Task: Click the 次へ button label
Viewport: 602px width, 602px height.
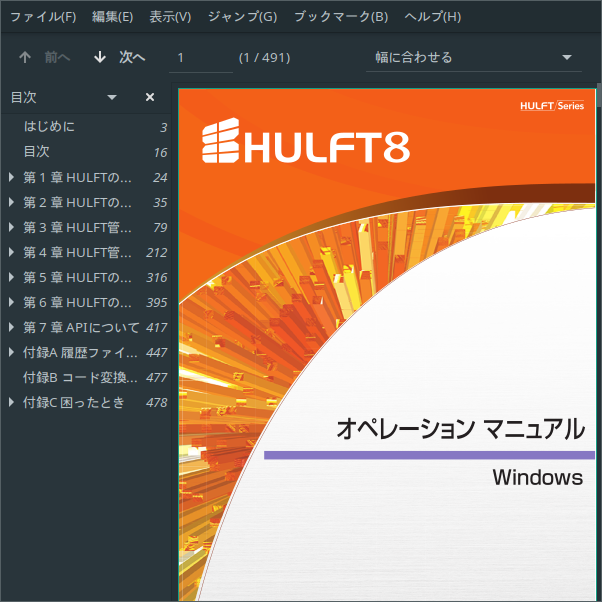Action: pos(132,57)
